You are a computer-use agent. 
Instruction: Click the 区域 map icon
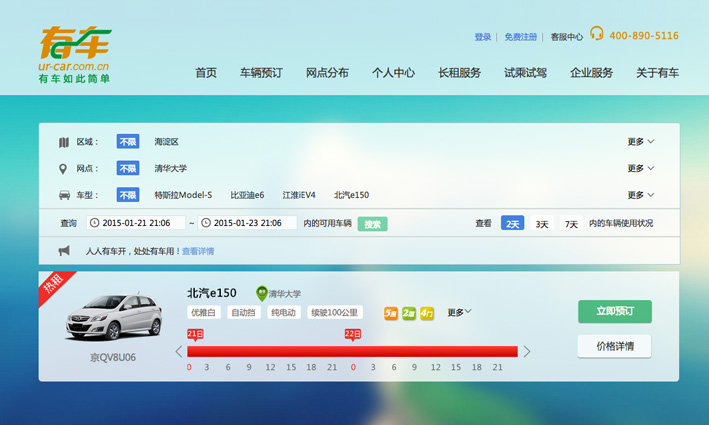[x=64, y=142]
